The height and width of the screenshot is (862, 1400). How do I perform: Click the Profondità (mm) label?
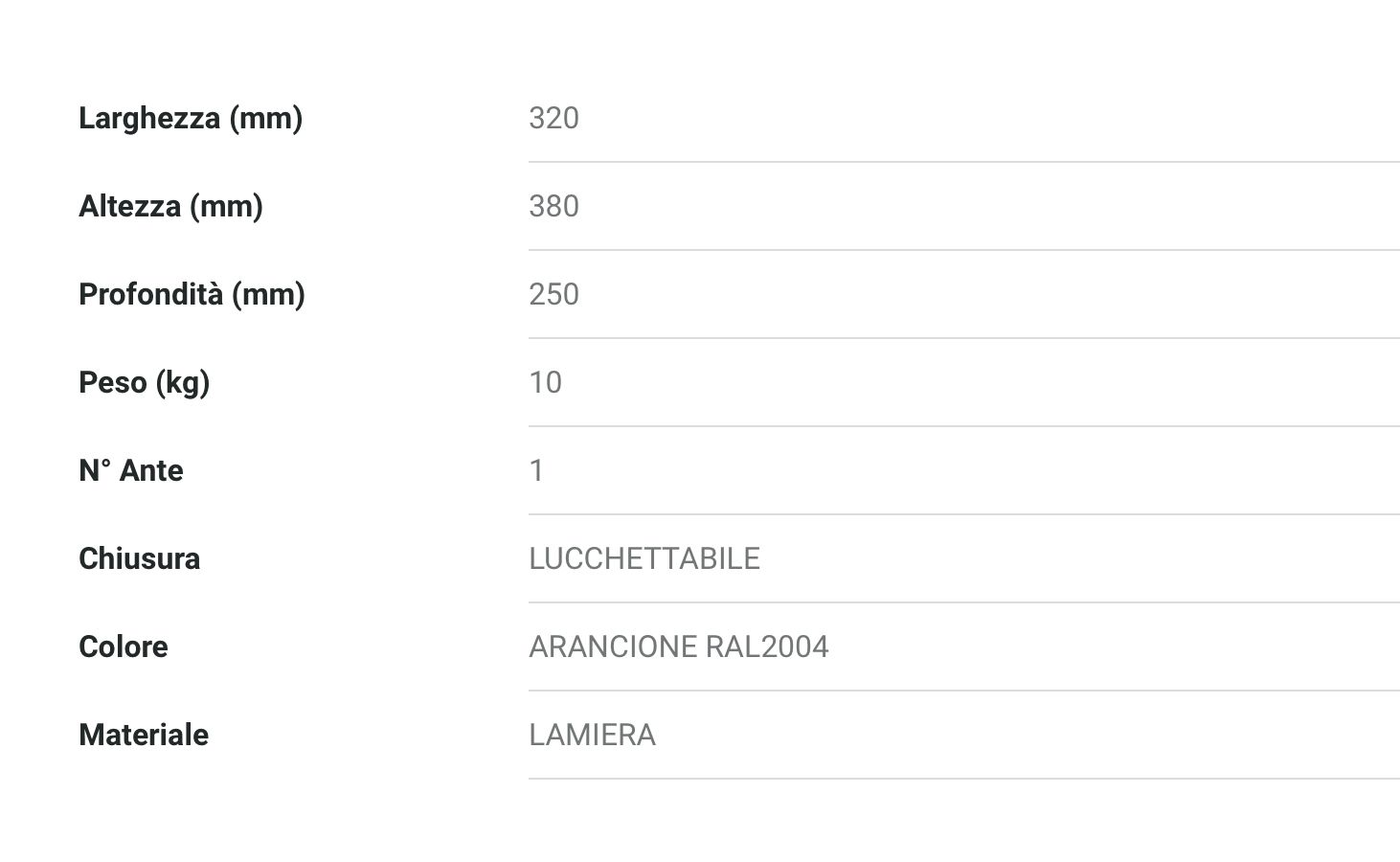(192, 294)
